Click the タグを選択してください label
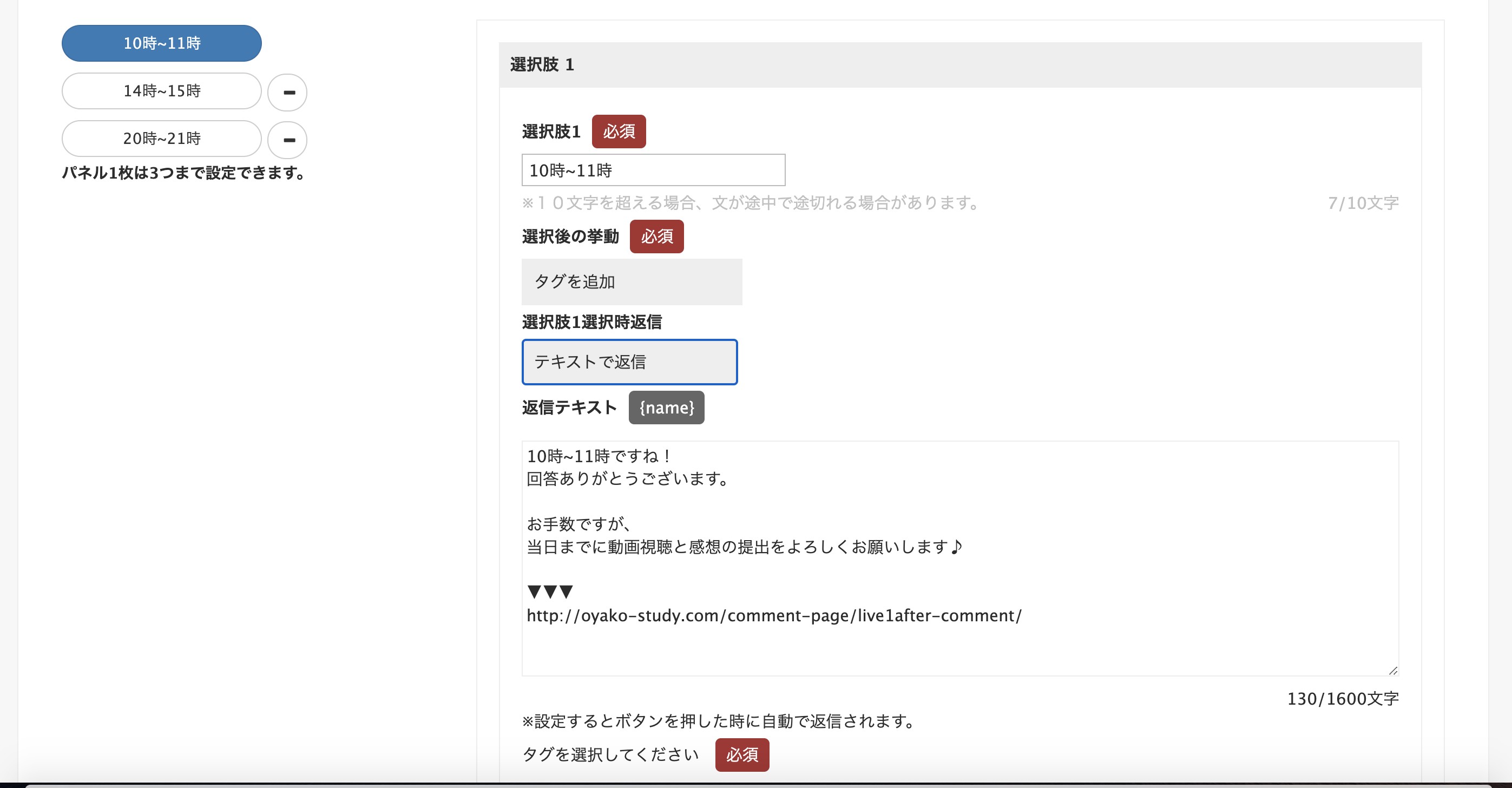This screenshot has width=1512, height=788. (610, 754)
